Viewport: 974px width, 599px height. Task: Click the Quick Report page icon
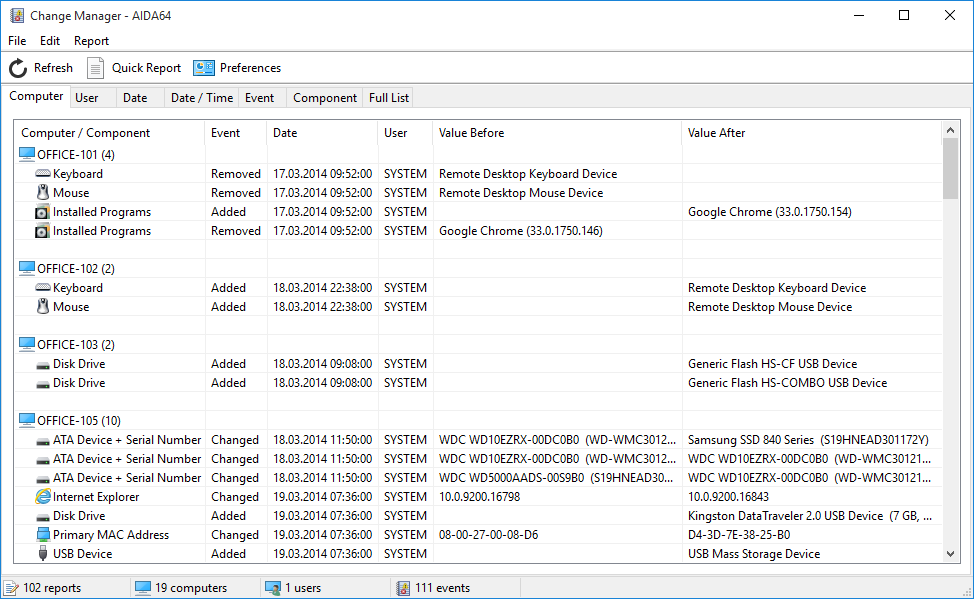(95, 68)
